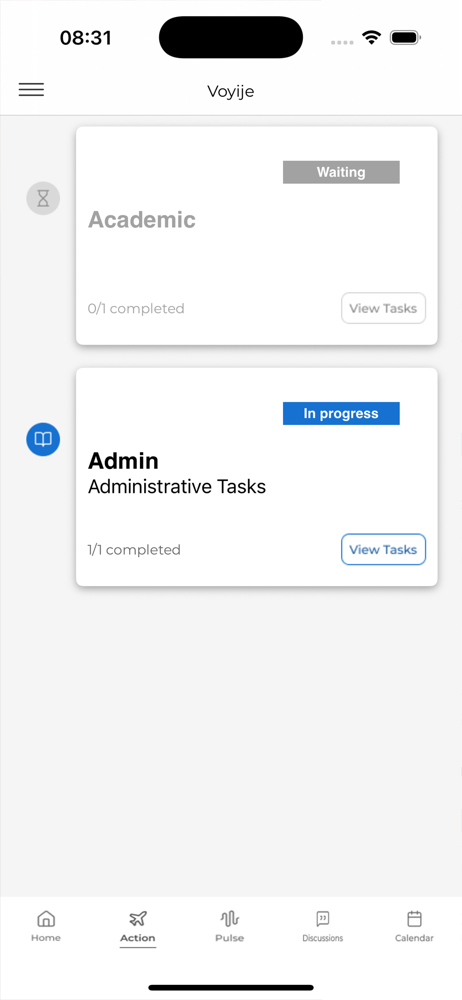
Task: Click the Voyije header title
Action: coord(230,91)
